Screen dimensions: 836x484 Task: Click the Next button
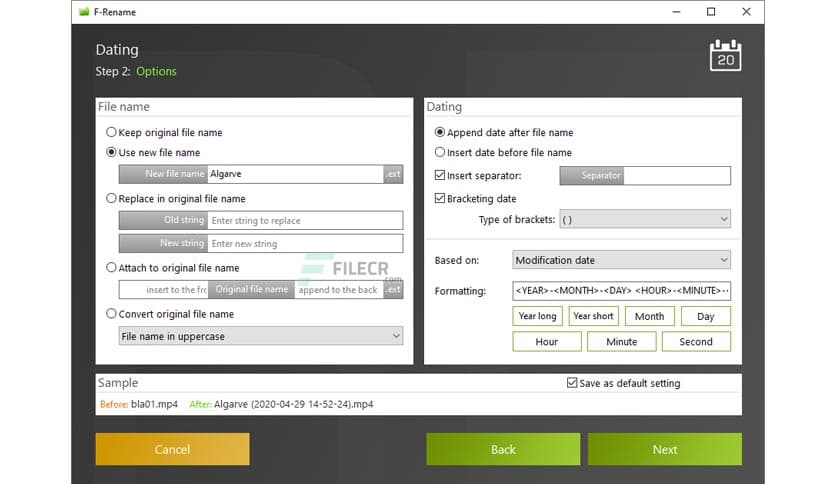pos(664,449)
